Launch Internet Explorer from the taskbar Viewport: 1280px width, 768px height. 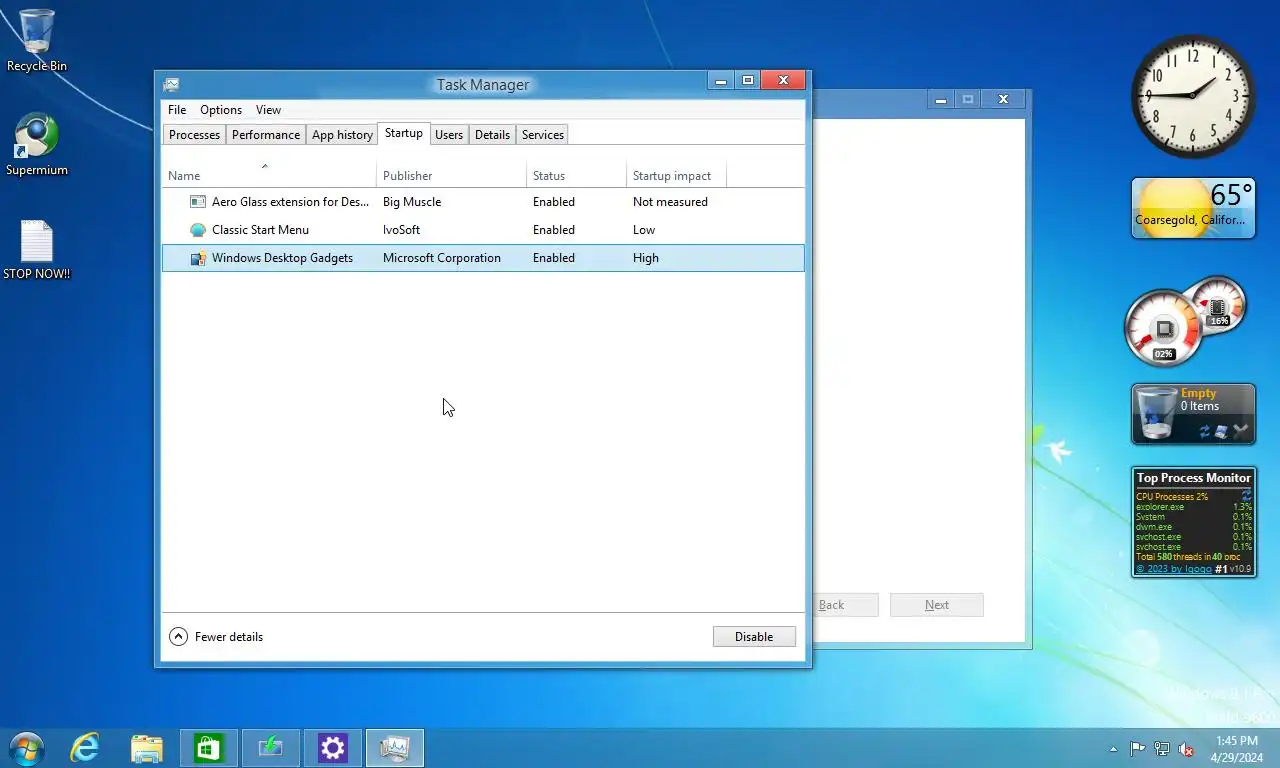pos(85,748)
